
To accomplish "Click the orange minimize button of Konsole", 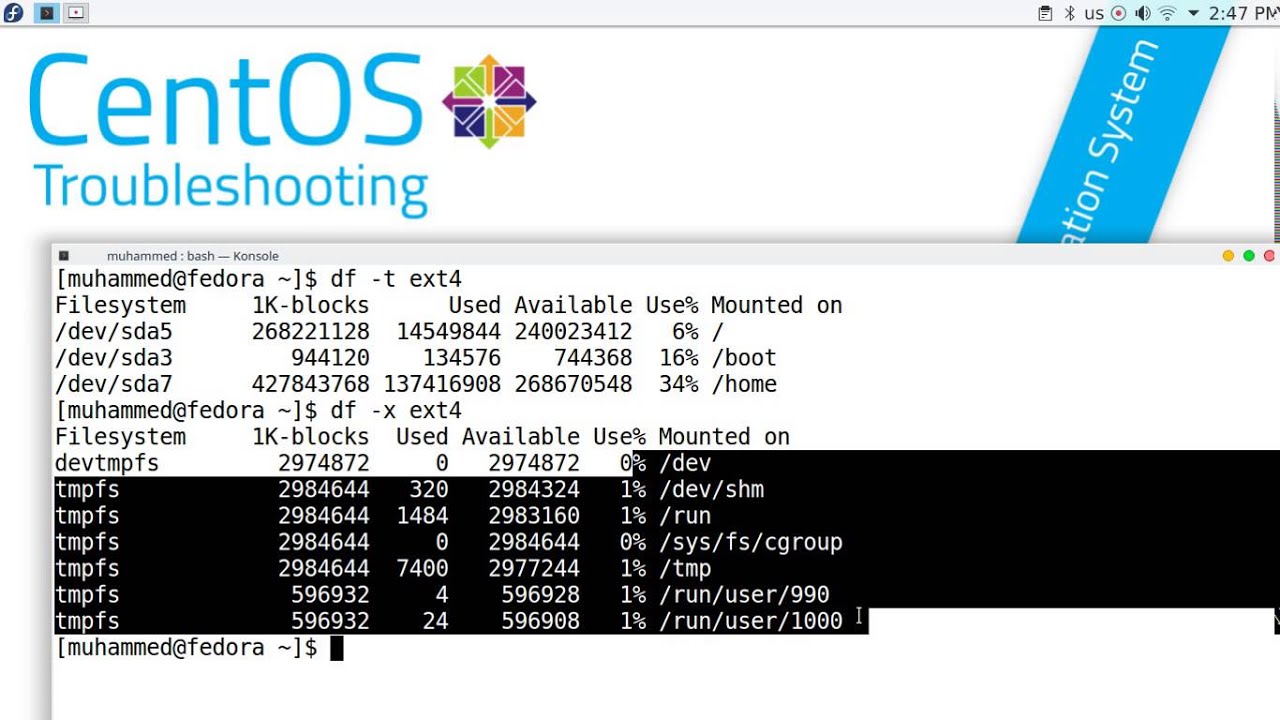I will [x=1228, y=256].
